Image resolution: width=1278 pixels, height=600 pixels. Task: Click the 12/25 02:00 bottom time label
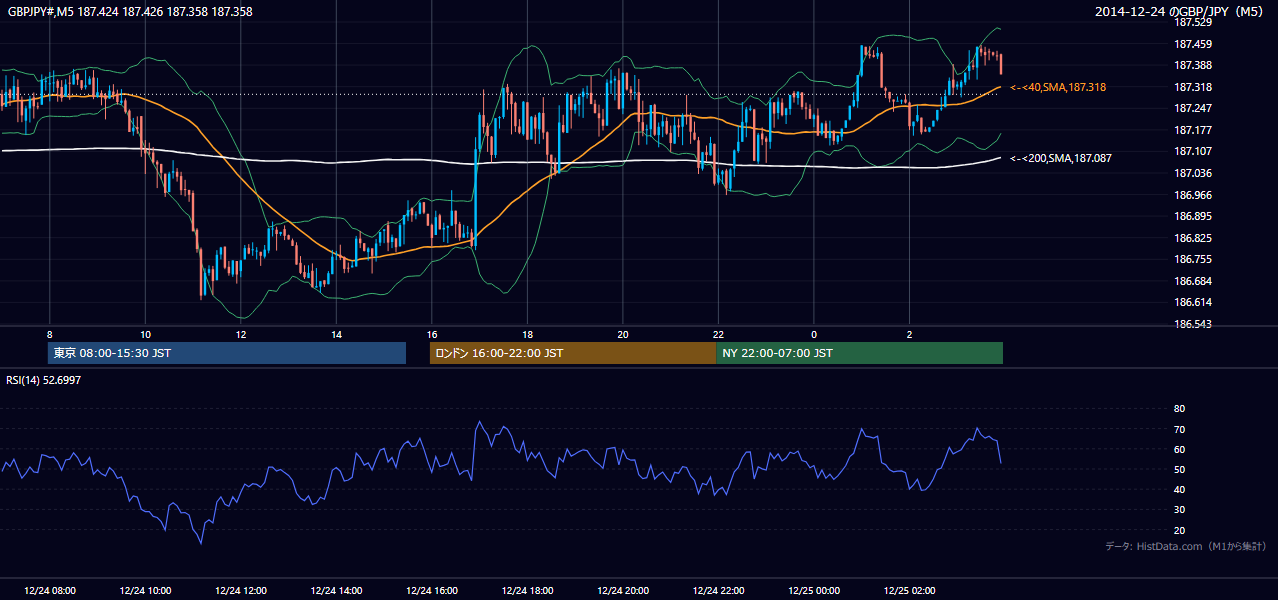click(x=910, y=590)
